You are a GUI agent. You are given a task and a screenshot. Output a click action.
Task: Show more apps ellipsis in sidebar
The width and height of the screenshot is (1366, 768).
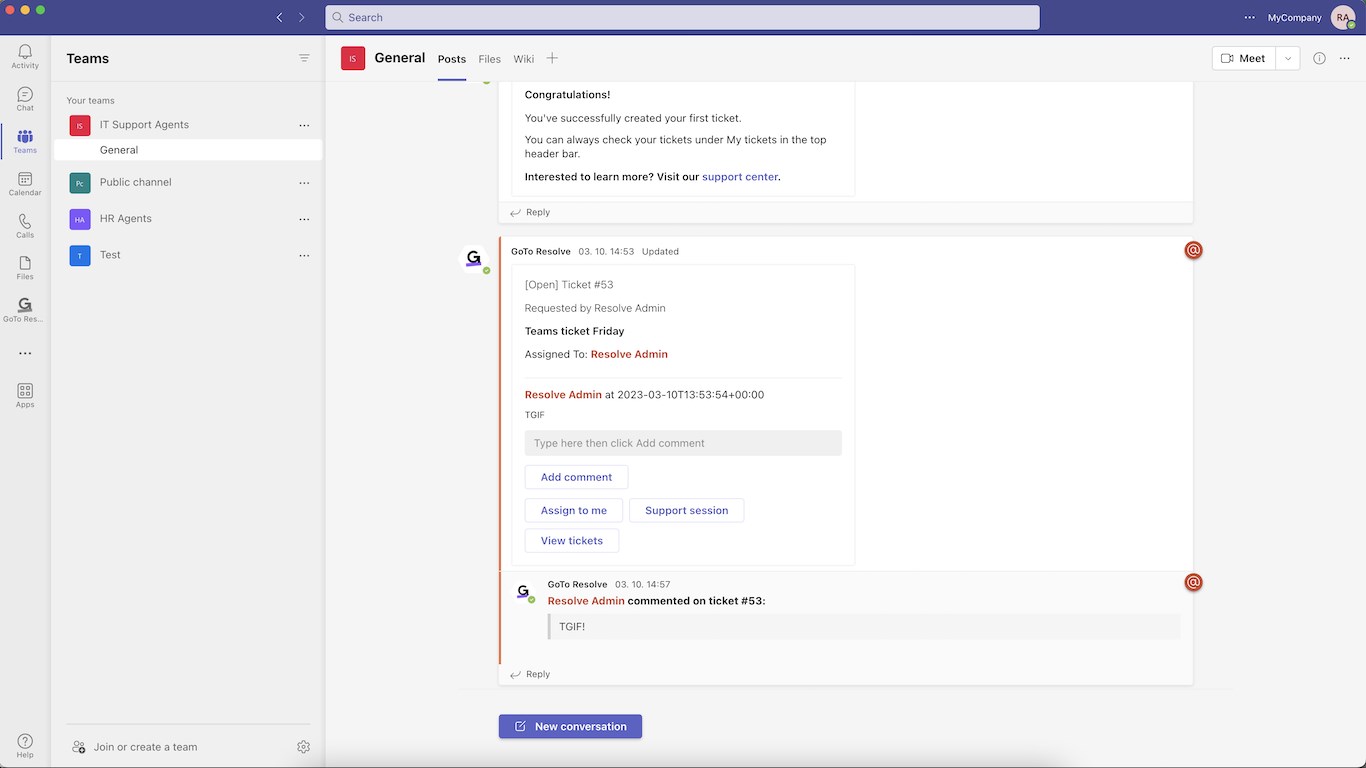(x=25, y=353)
